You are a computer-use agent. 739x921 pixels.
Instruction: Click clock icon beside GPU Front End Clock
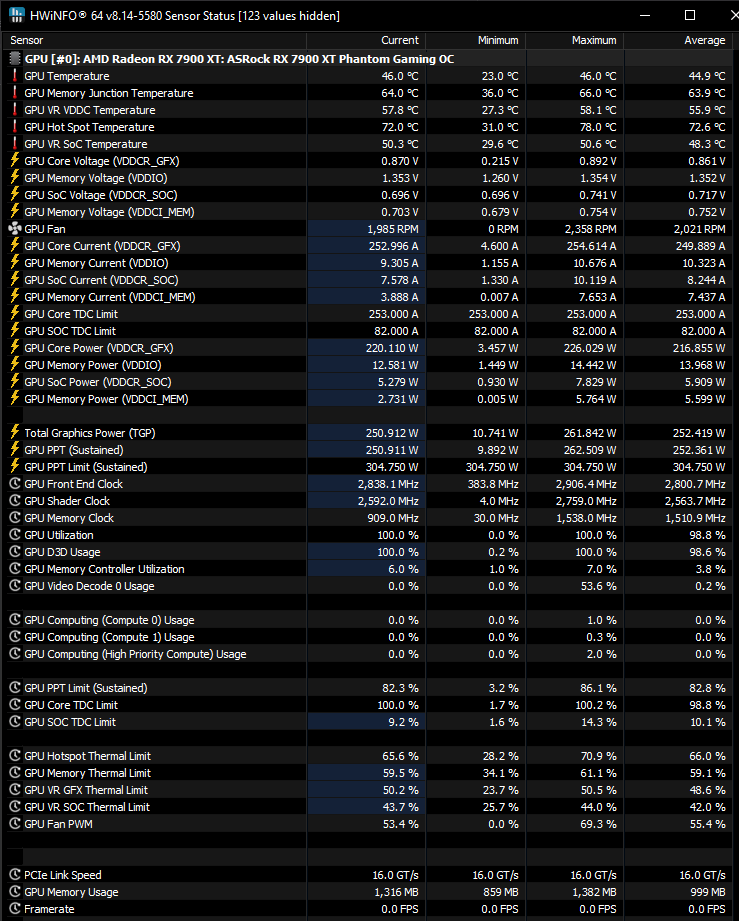(x=15, y=483)
